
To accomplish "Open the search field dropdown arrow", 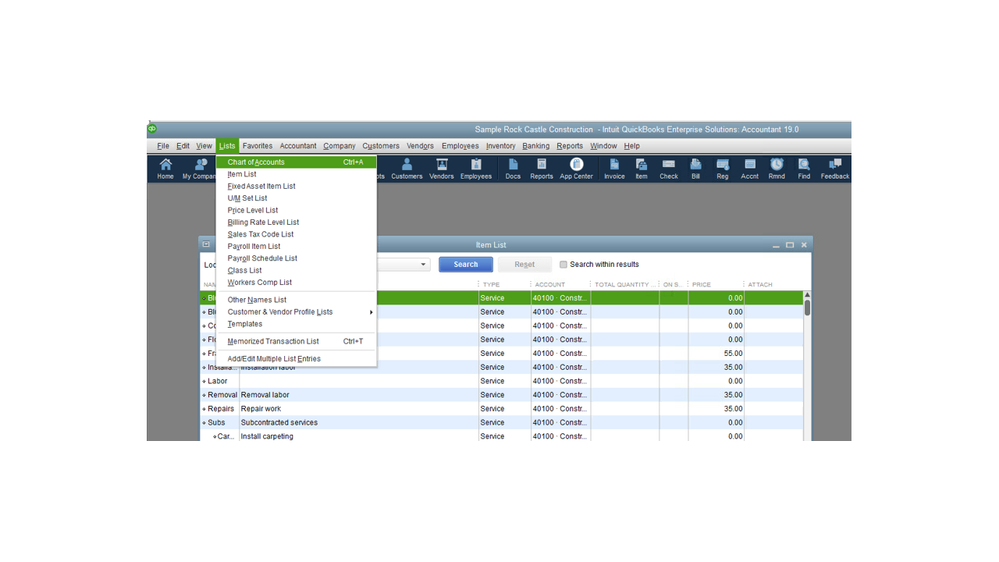I will pos(423,264).
